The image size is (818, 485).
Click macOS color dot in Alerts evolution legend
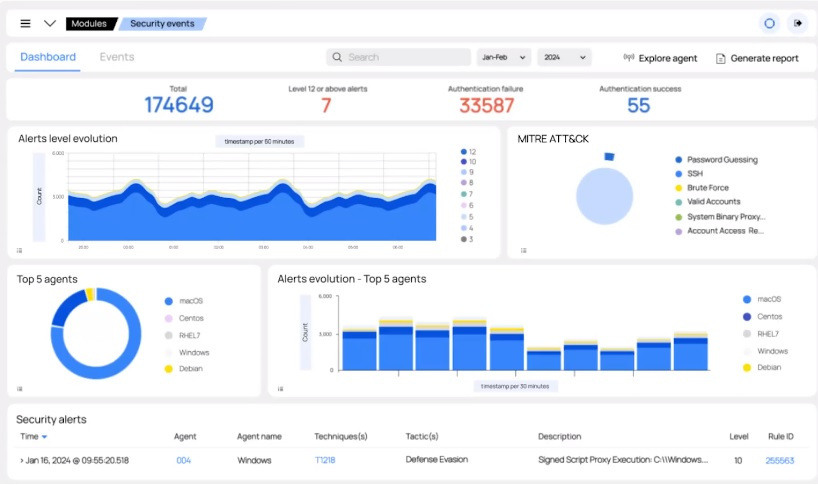[x=747, y=299]
